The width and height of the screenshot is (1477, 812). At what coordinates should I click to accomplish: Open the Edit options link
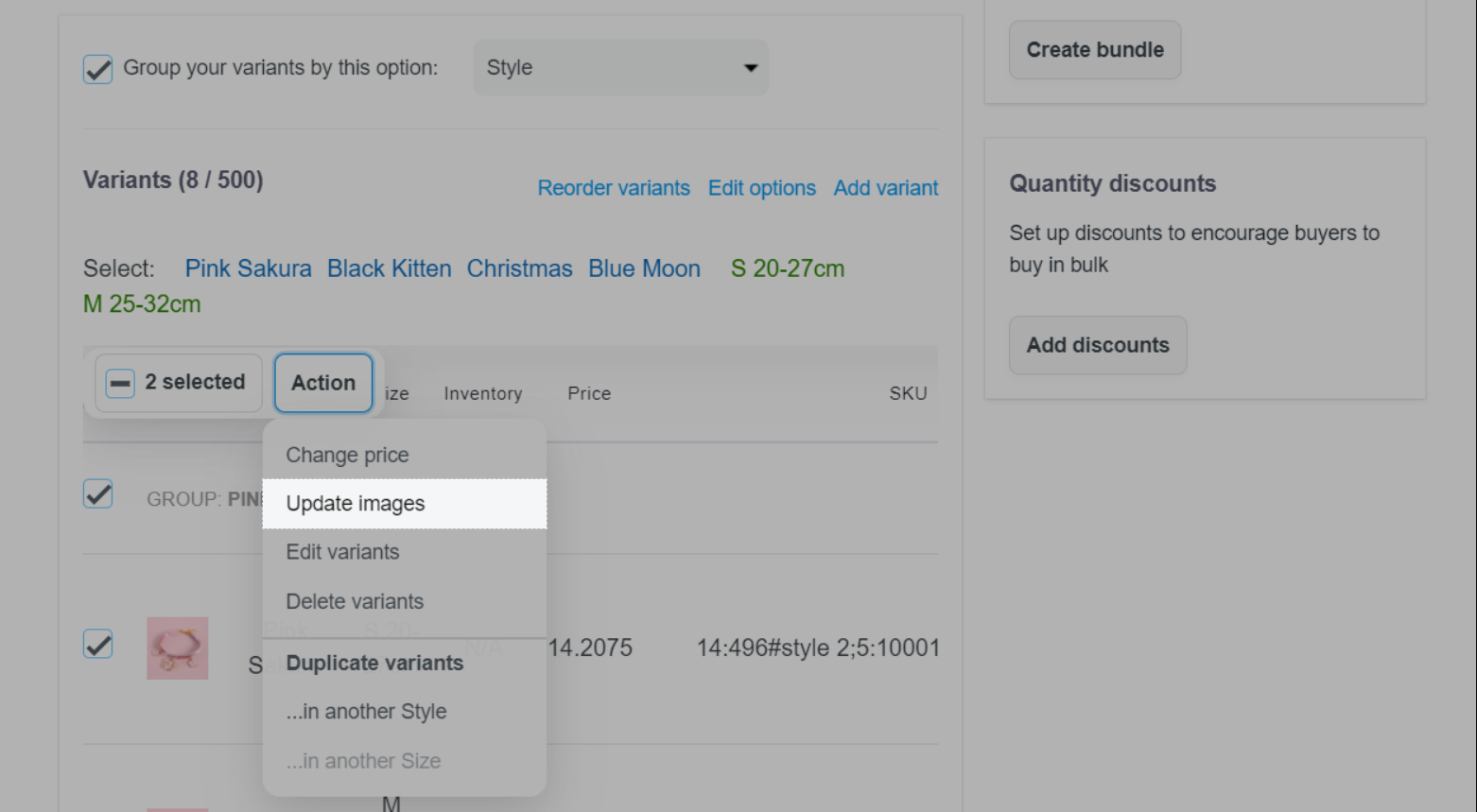(762, 188)
